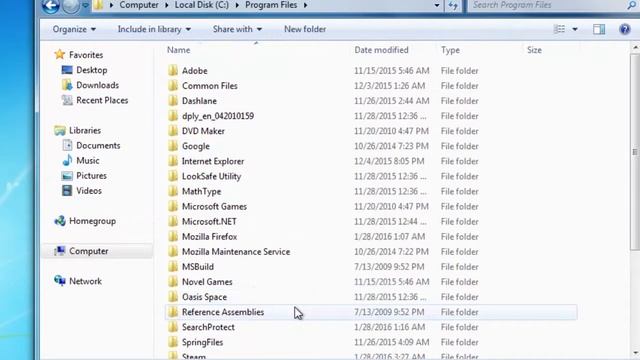Click the MSBuild folder icon
Image resolution: width=640 pixels, height=360 pixels.
coord(173,267)
